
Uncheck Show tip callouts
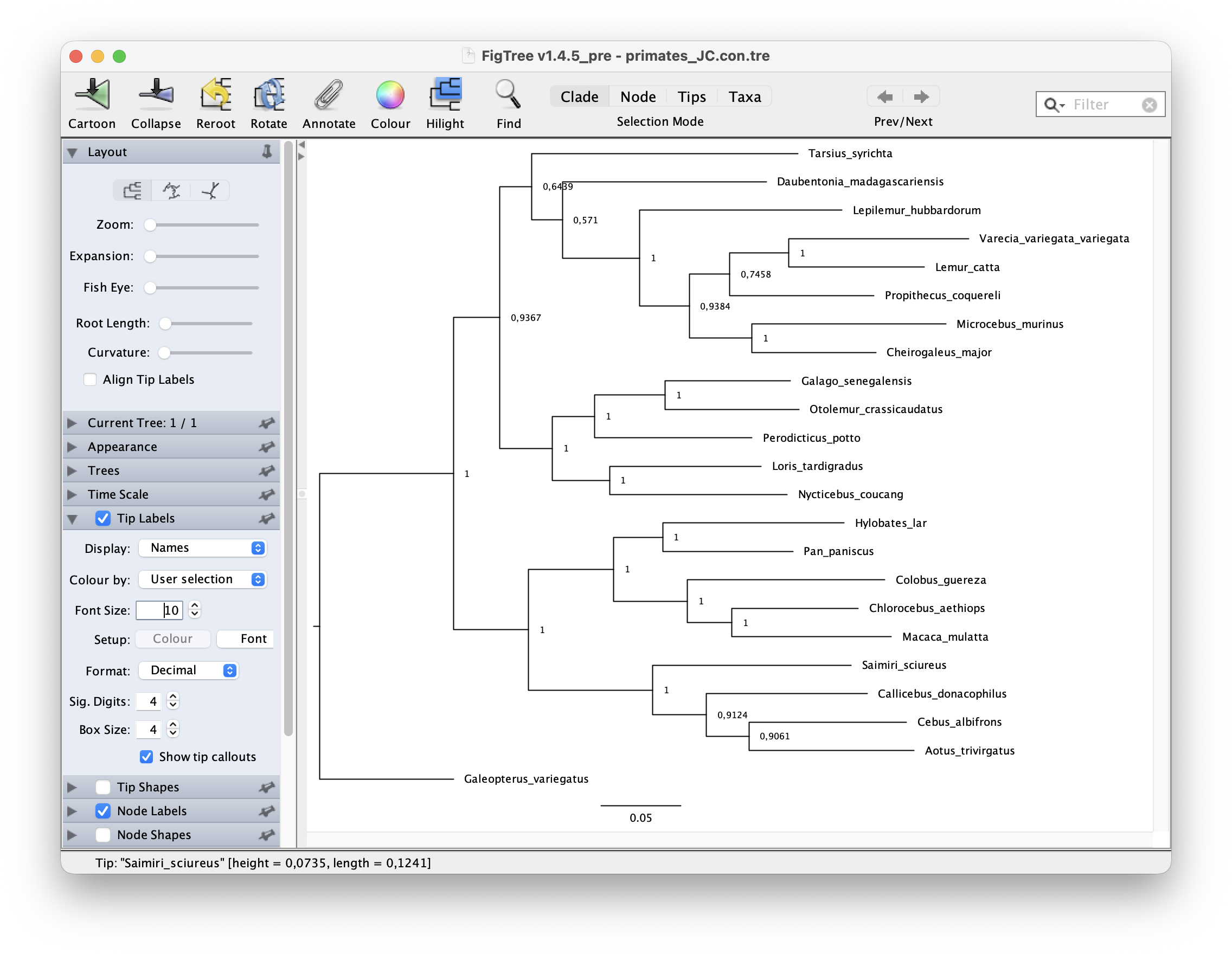tap(146, 757)
